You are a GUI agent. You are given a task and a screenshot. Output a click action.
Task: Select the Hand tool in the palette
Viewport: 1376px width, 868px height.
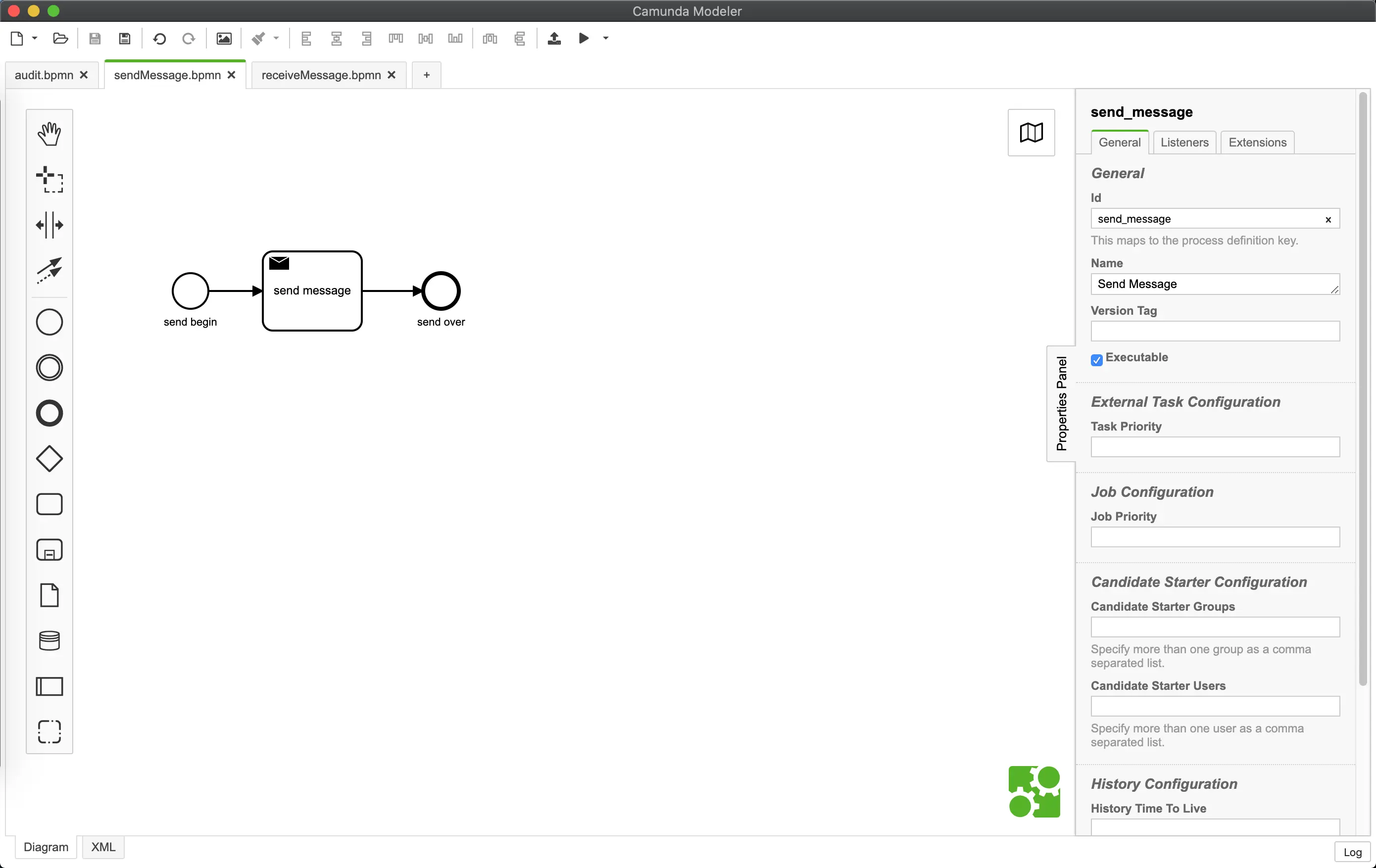[x=49, y=133]
